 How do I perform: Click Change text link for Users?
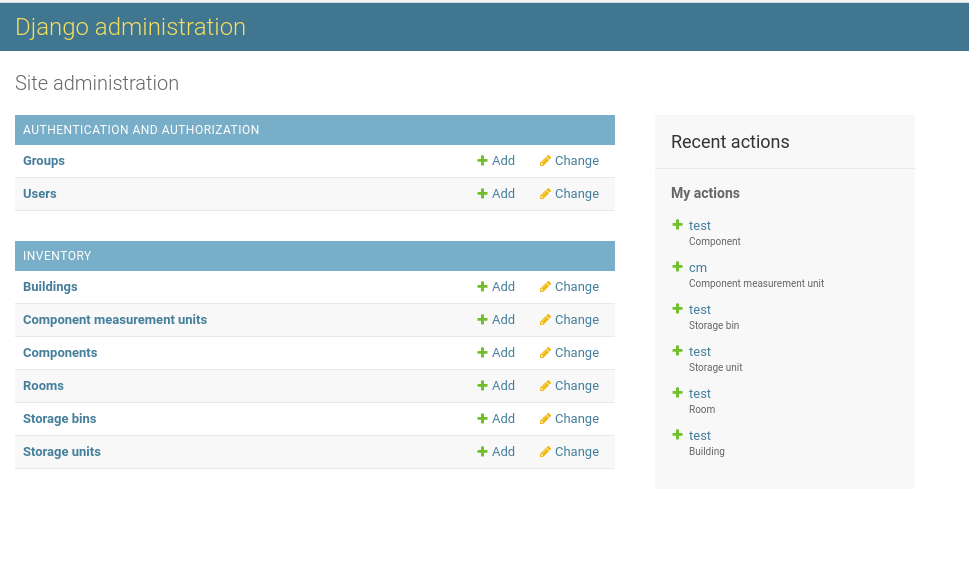point(577,194)
